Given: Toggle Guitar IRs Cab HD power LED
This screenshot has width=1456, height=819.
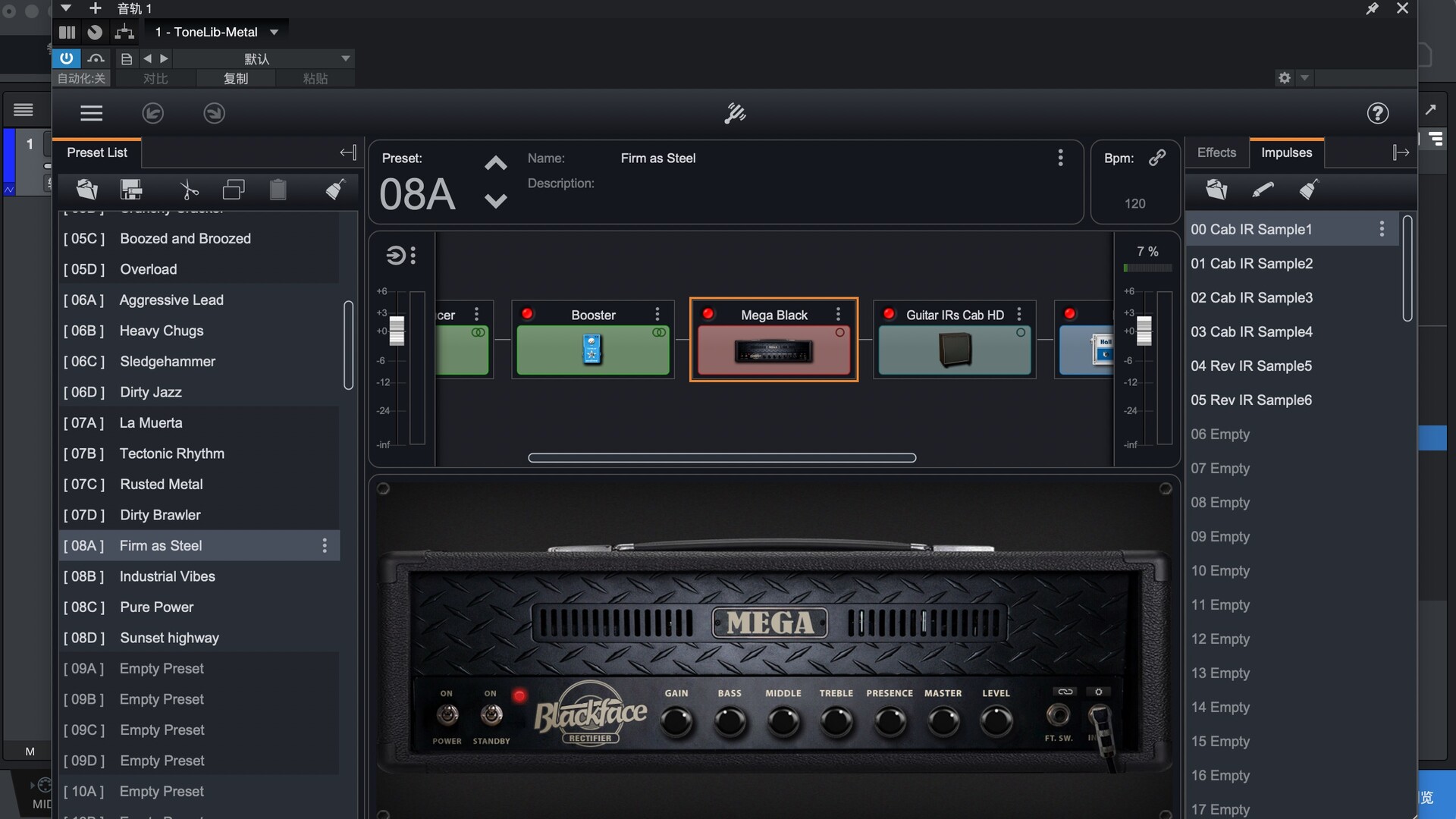Looking at the screenshot, I should pyautogui.click(x=889, y=313).
